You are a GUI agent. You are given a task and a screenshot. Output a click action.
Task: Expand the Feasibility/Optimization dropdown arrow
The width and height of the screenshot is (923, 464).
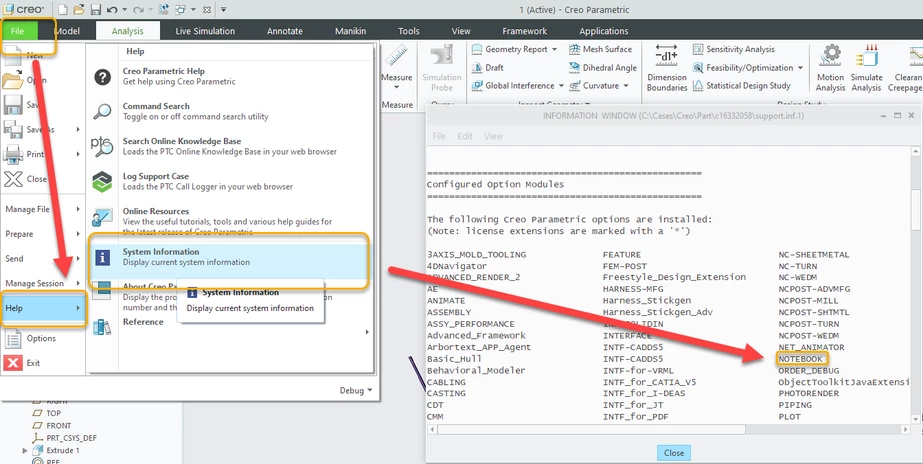(x=801, y=68)
